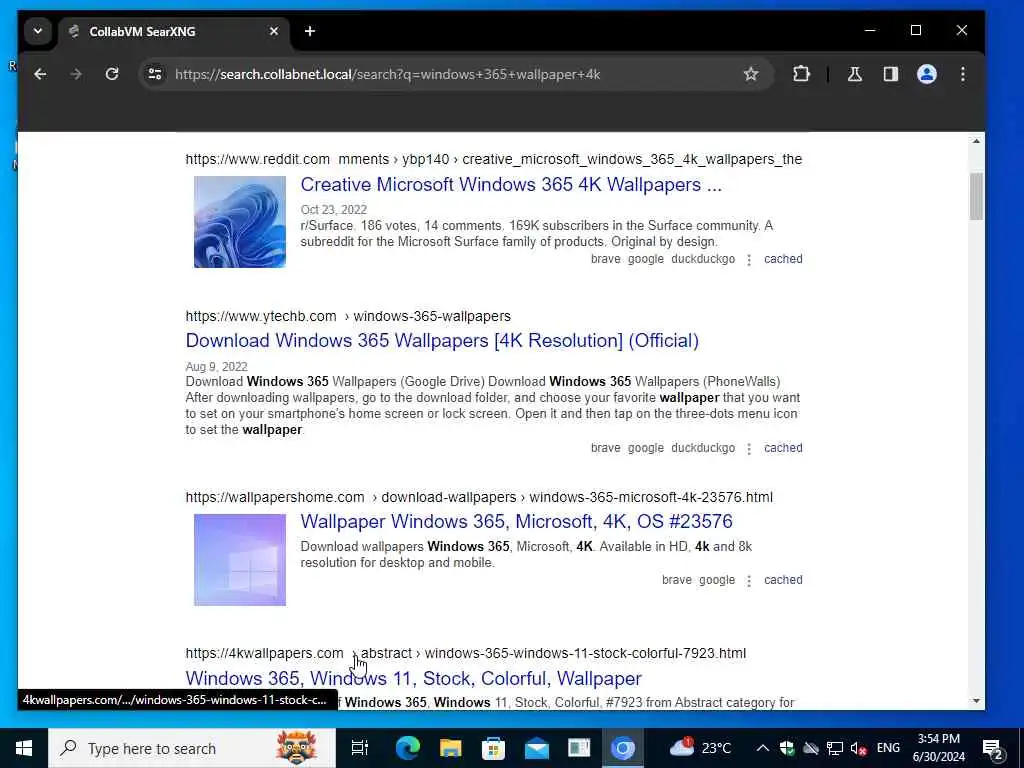
Task: Open Microsoft Store from the taskbar
Action: (x=493, y=748)
